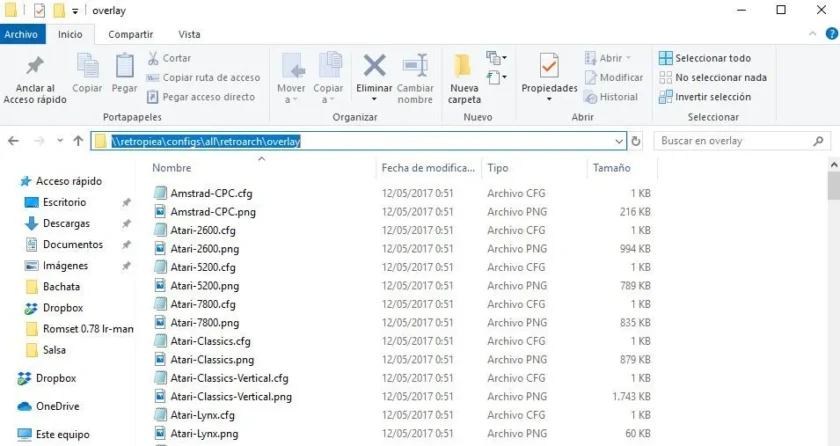Click Seleccionar todo
Viewport: 840px width, 446px height.
click(x=704, y=58)
